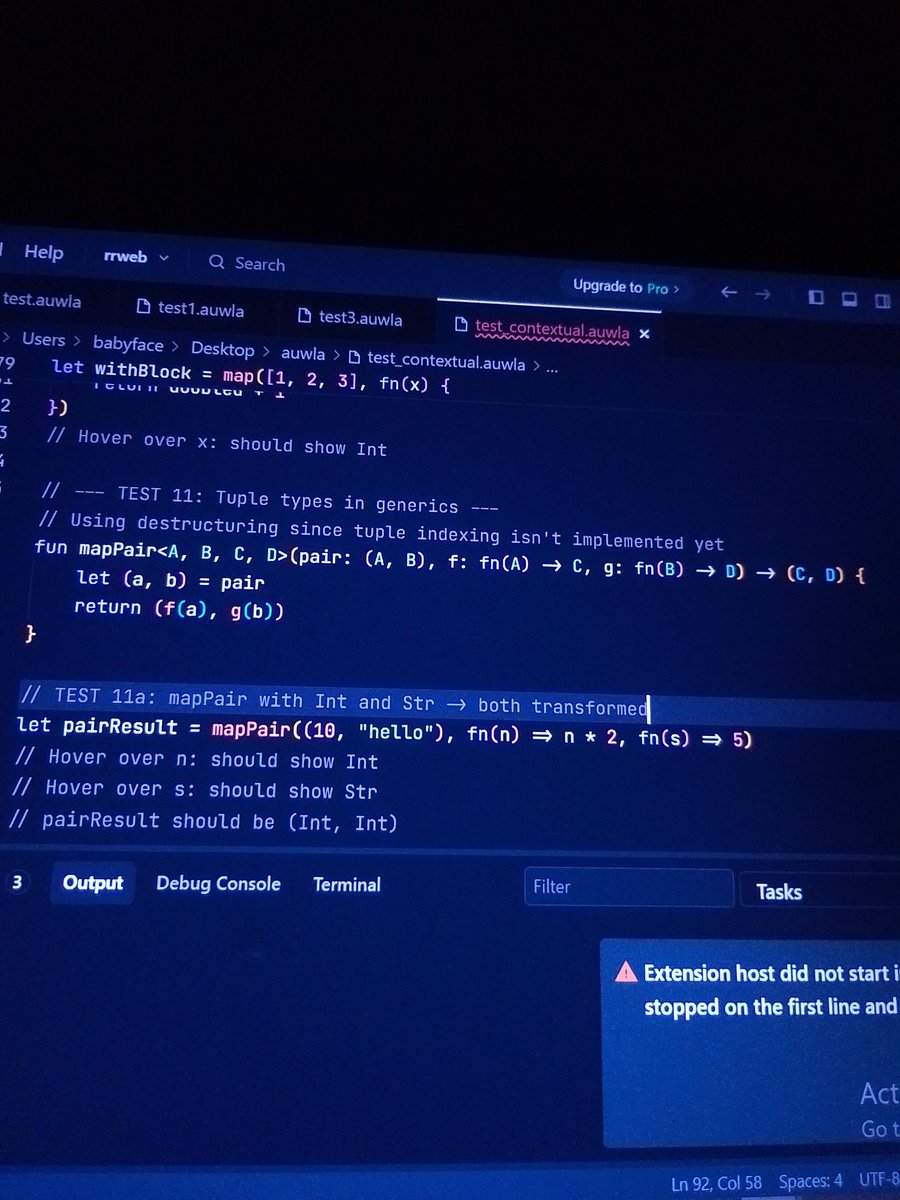This screenshot has width=900, height=1200.
Task: Click the Upgrade to Pro link
Action: [626, 287]
